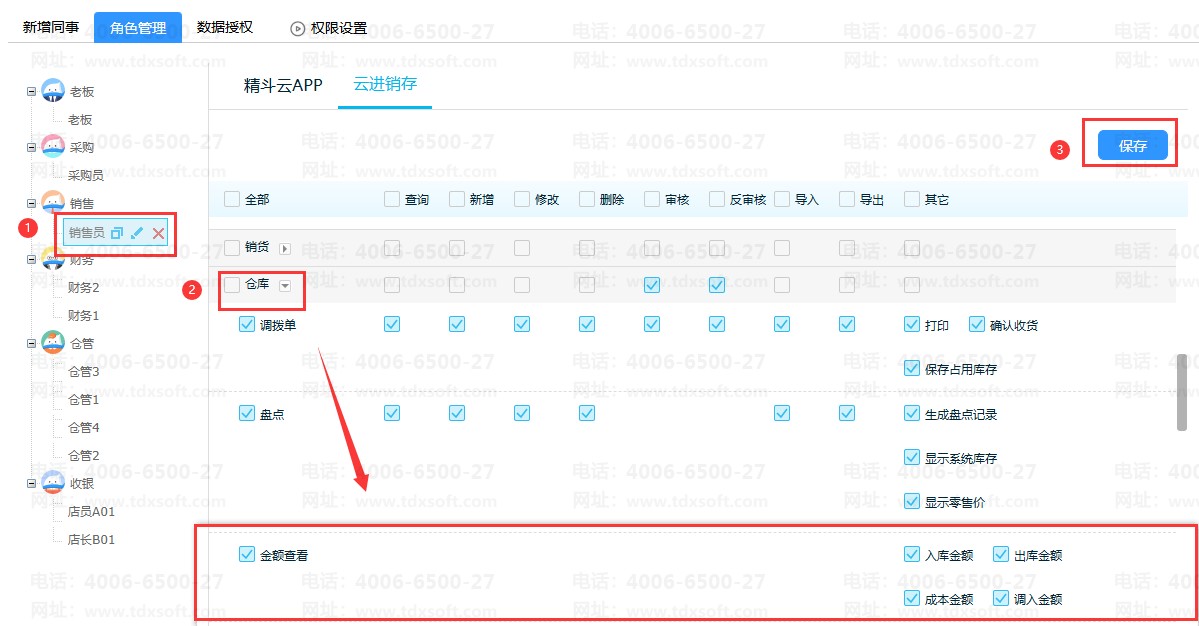Switch to the 精斗云APP tab

coord(283,85)
